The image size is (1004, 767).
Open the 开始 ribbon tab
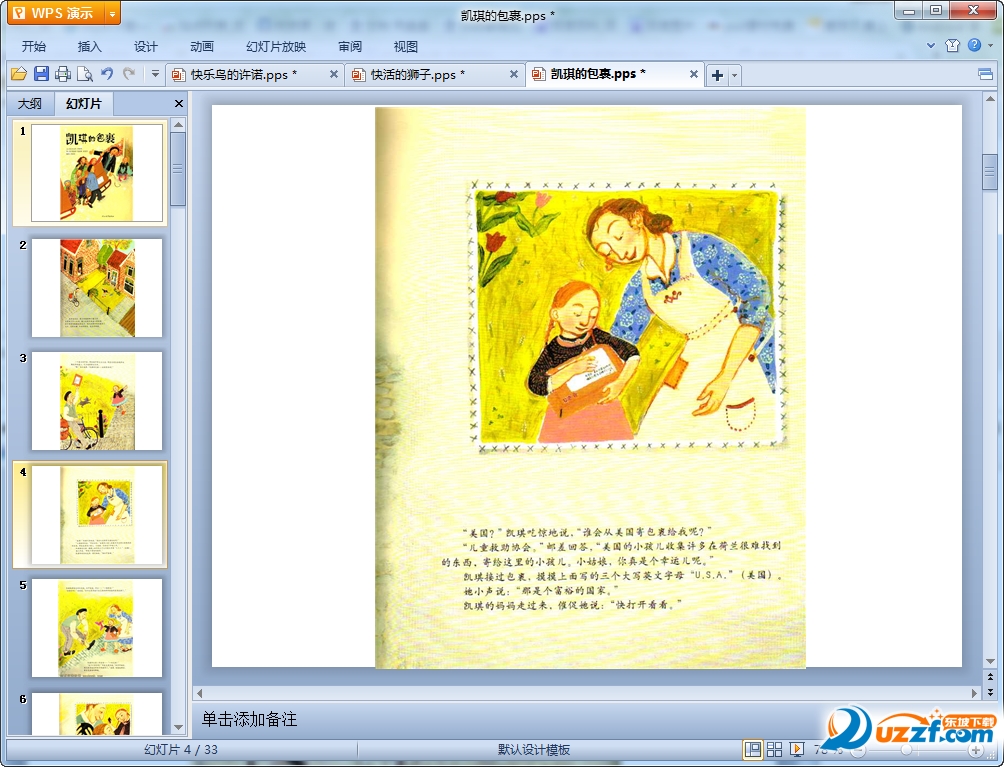[33, 47]
